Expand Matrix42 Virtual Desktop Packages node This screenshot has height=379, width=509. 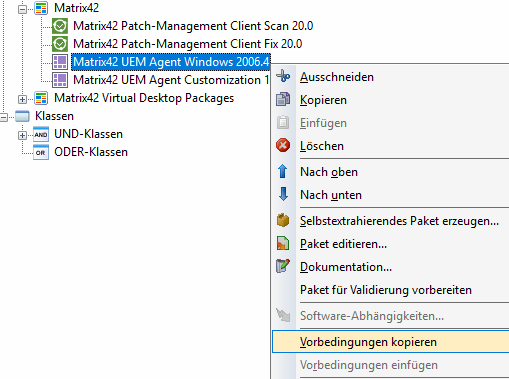(22, 99)
